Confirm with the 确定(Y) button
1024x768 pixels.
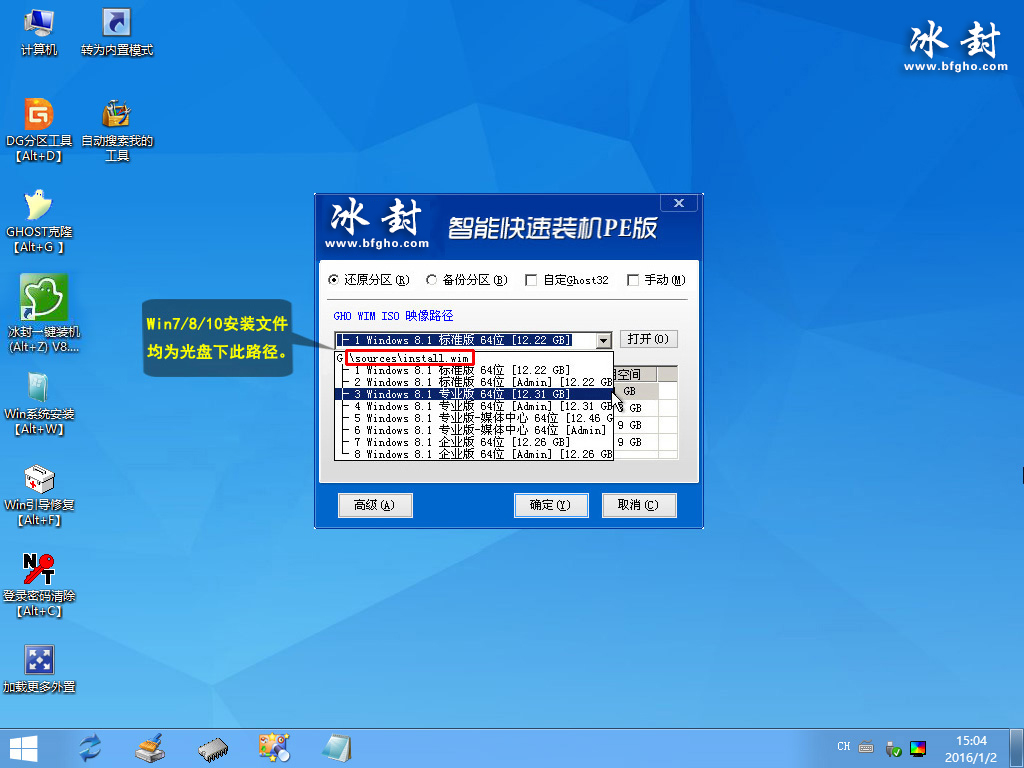551,505
